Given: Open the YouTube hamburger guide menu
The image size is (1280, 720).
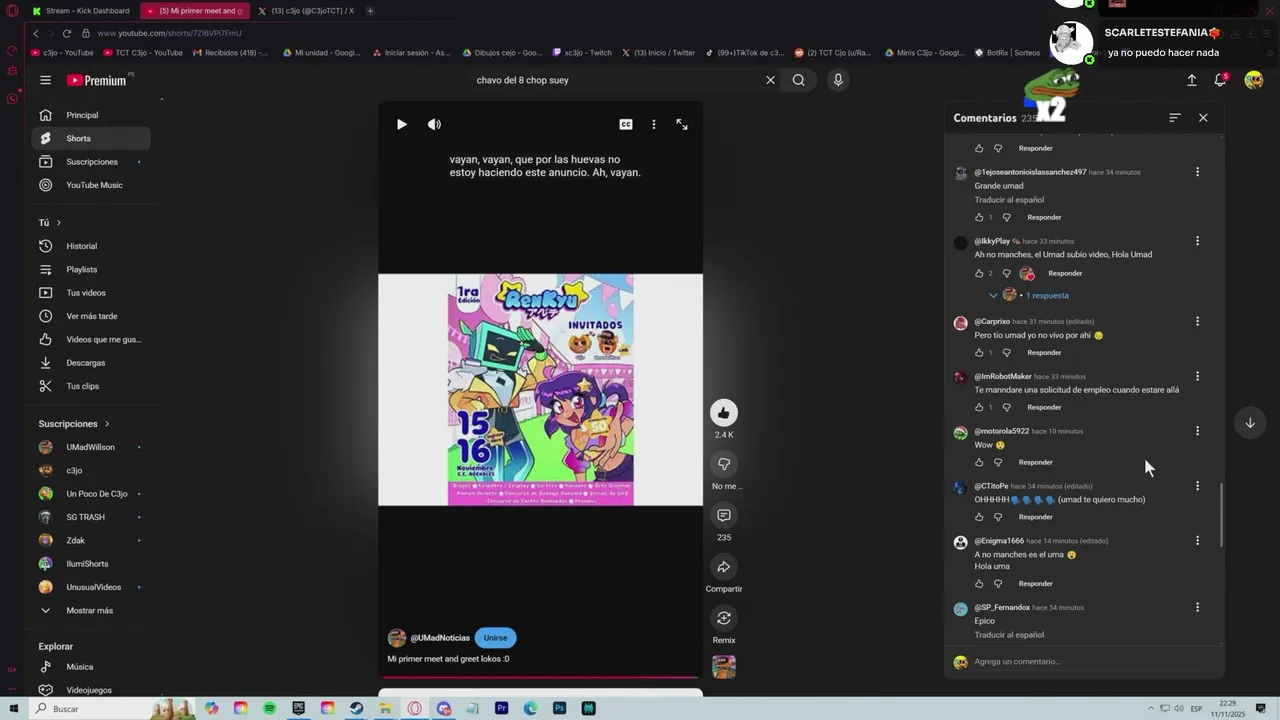Looking at the screenshot, I should 45,80.
